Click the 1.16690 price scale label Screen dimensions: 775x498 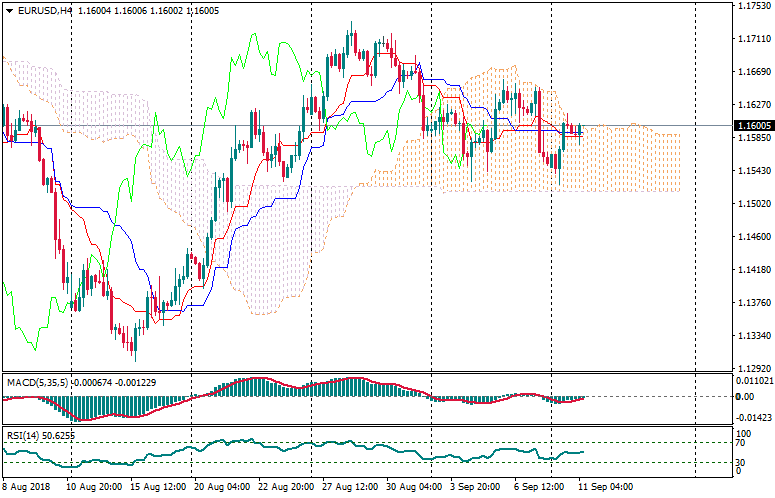[x=752, y=72]
